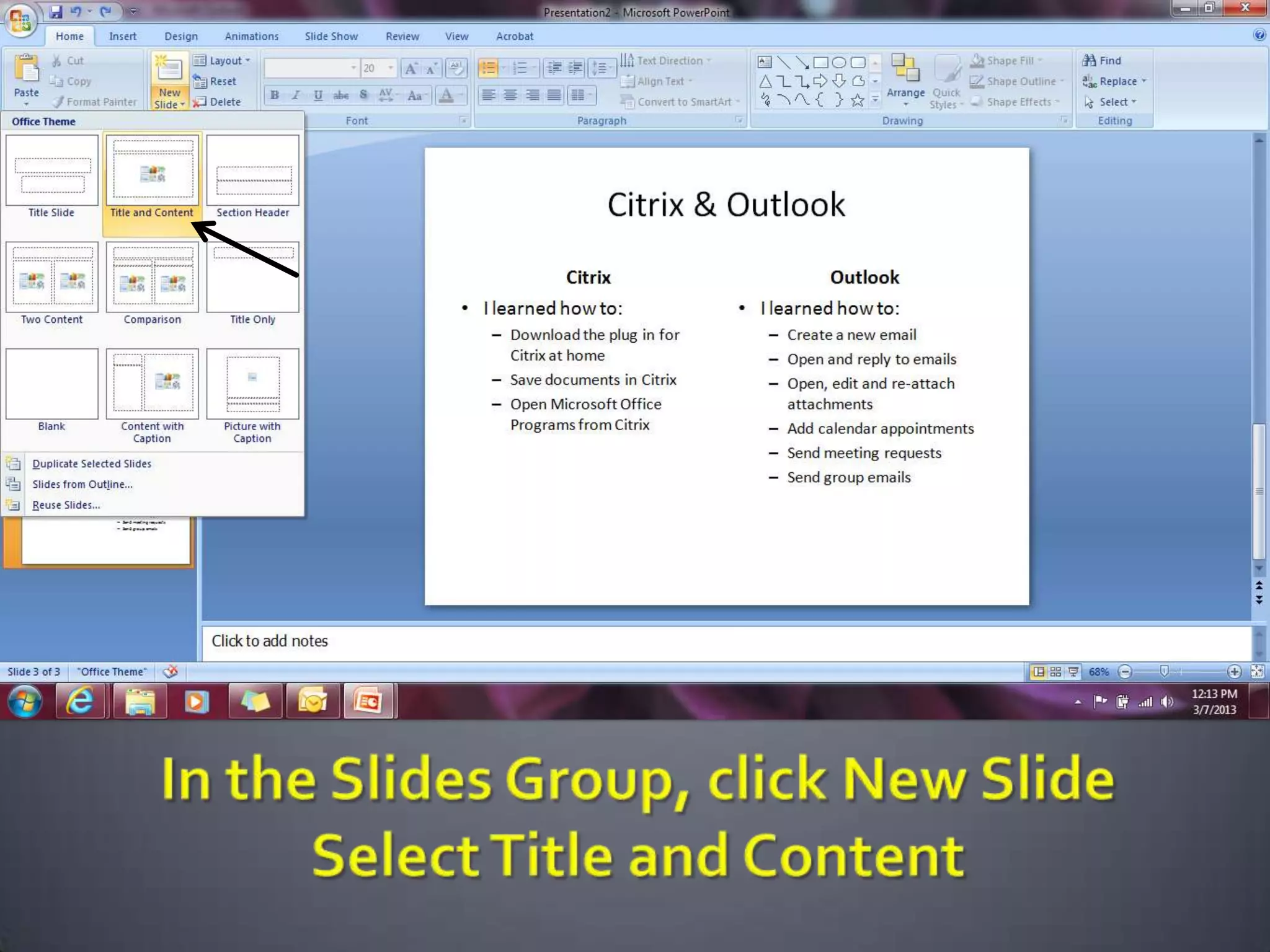This screenshot has width=1270, height=952.
Task: Switch to Slide Show tab
Action: coord(331,36)
